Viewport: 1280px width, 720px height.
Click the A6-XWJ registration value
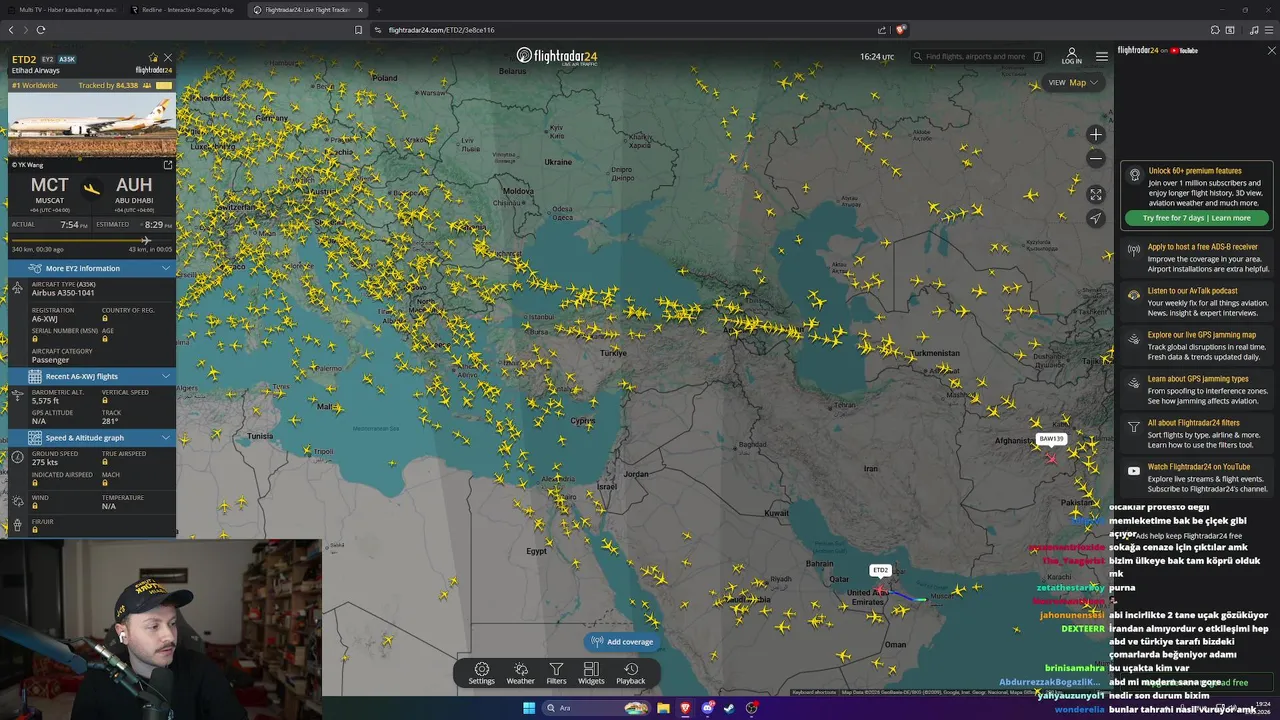46,318
